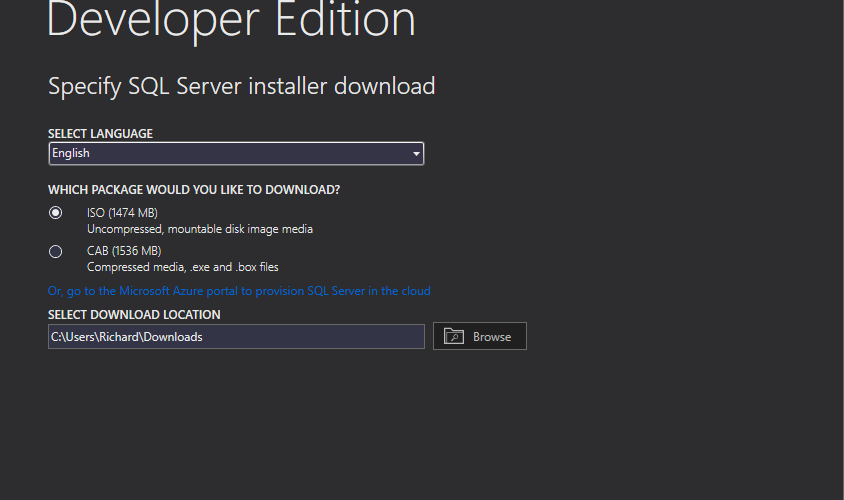Click the word 'Browse' on the button
Image resolution: width=844 pixels, height=500 pixels.
pos(492,337)
